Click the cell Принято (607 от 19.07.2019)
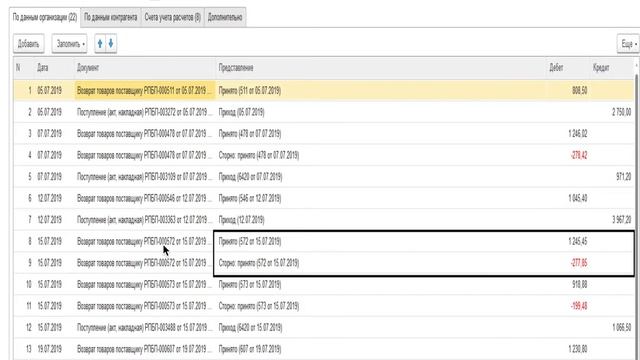 pos(250,349)
